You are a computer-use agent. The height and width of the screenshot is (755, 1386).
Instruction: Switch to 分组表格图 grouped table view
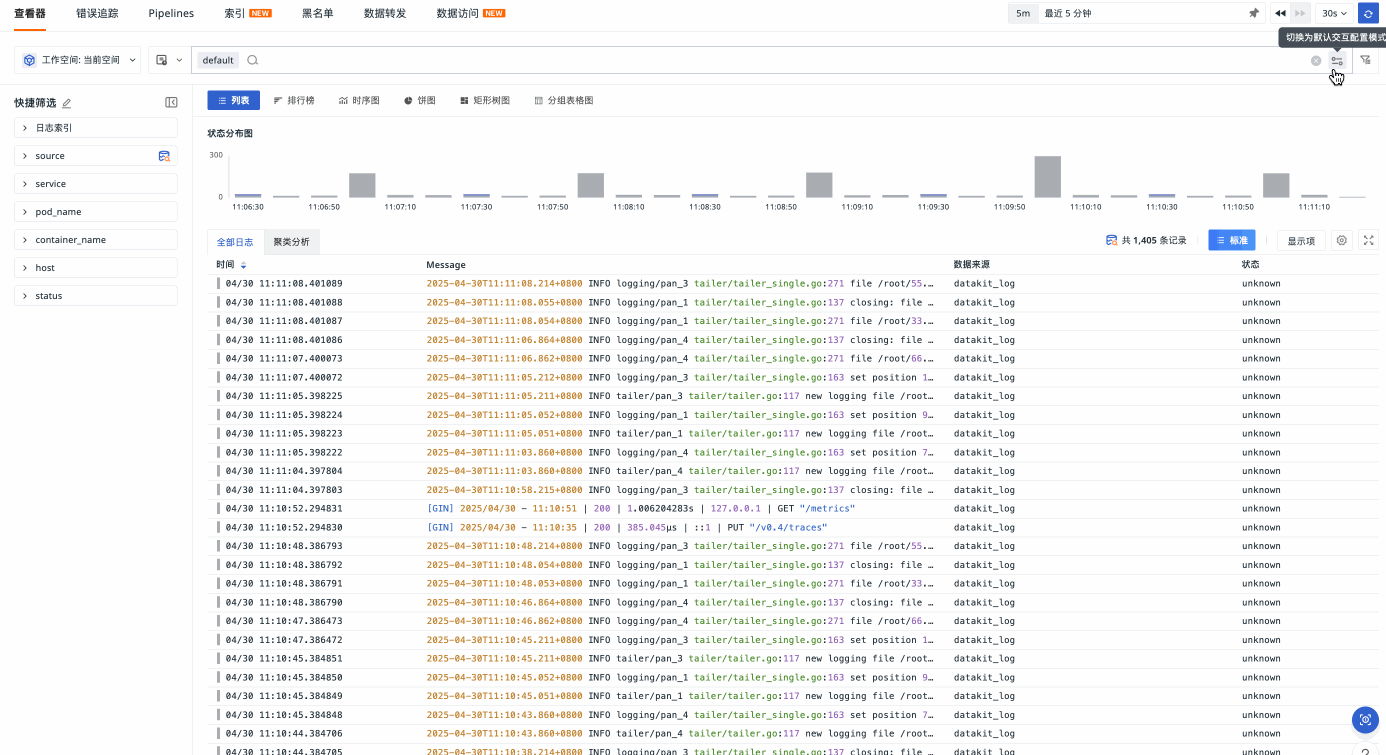(x=564, y=101)
